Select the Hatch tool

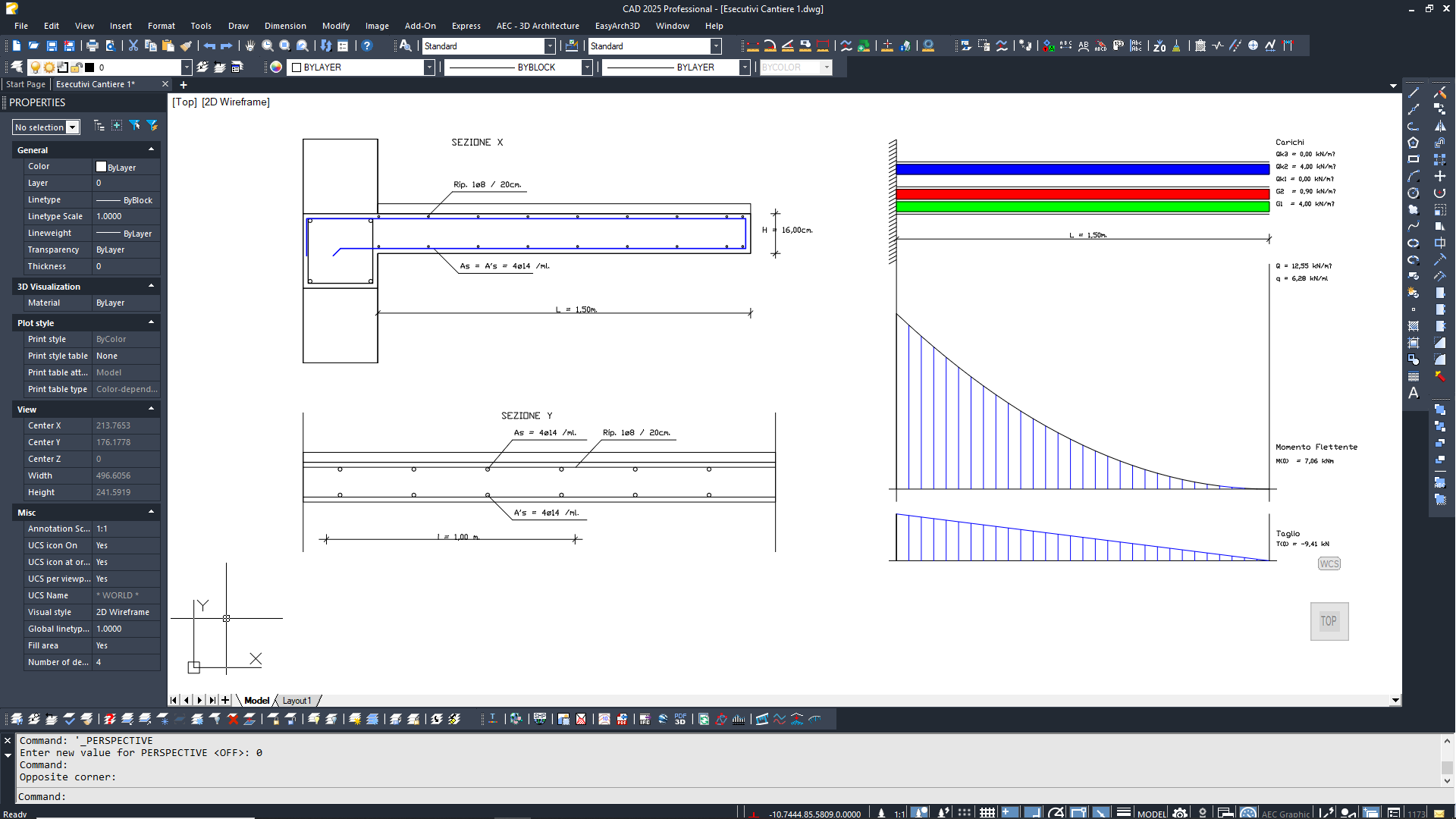1414,326
